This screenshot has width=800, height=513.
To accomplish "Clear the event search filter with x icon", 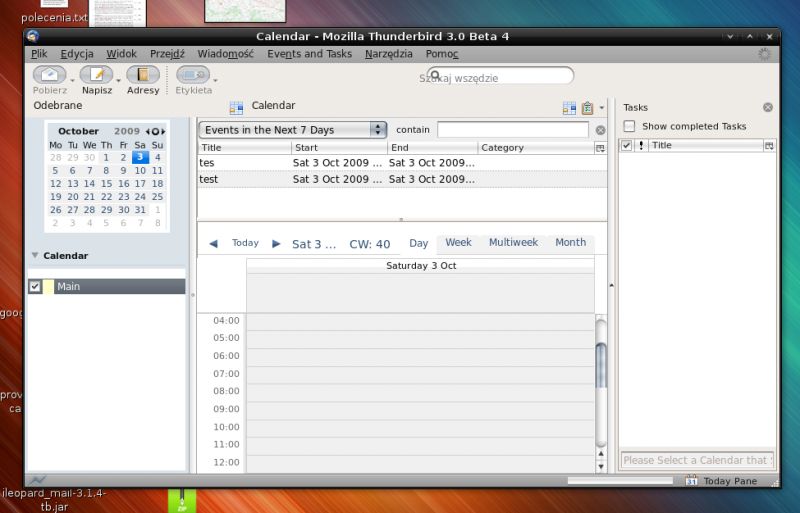I will pyautogui.click(x=601, y=130).
